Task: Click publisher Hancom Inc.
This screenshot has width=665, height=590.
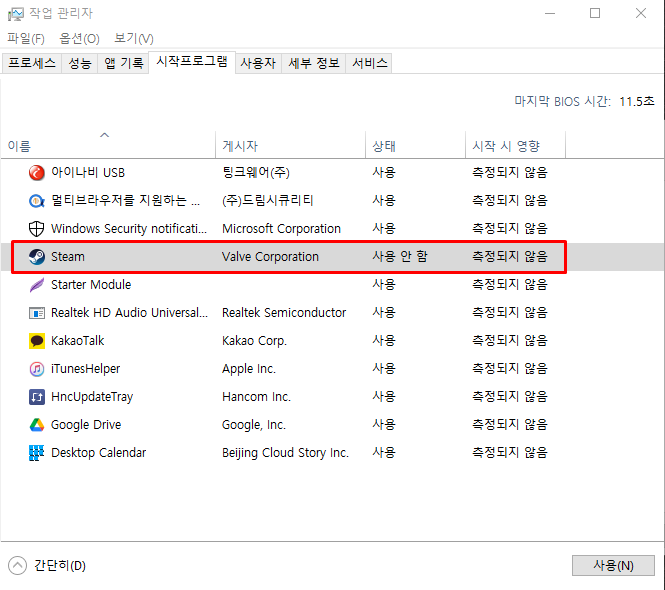Action: [x=256, y=397]
